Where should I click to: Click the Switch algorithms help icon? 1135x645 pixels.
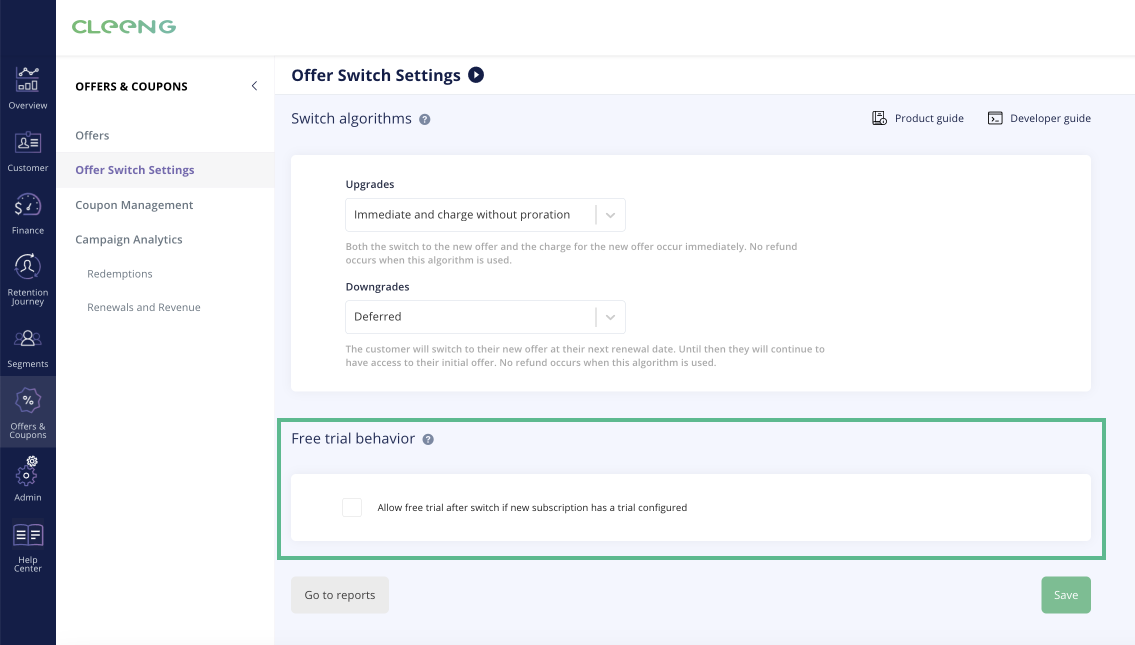pos(425,119)
